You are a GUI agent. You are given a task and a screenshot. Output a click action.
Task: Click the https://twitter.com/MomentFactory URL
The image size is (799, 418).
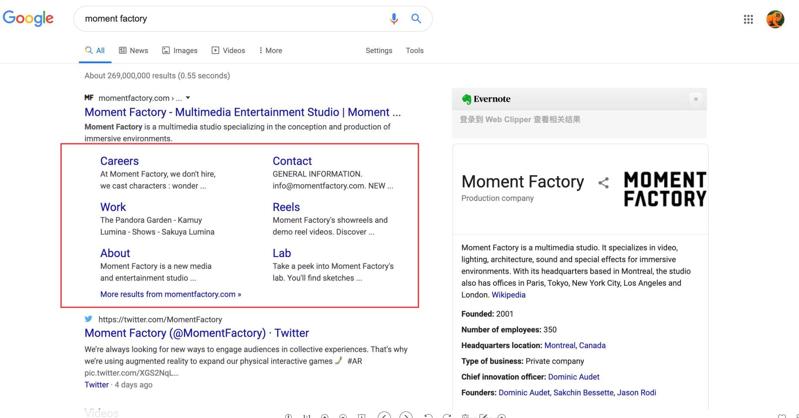(x=160, y=319)
